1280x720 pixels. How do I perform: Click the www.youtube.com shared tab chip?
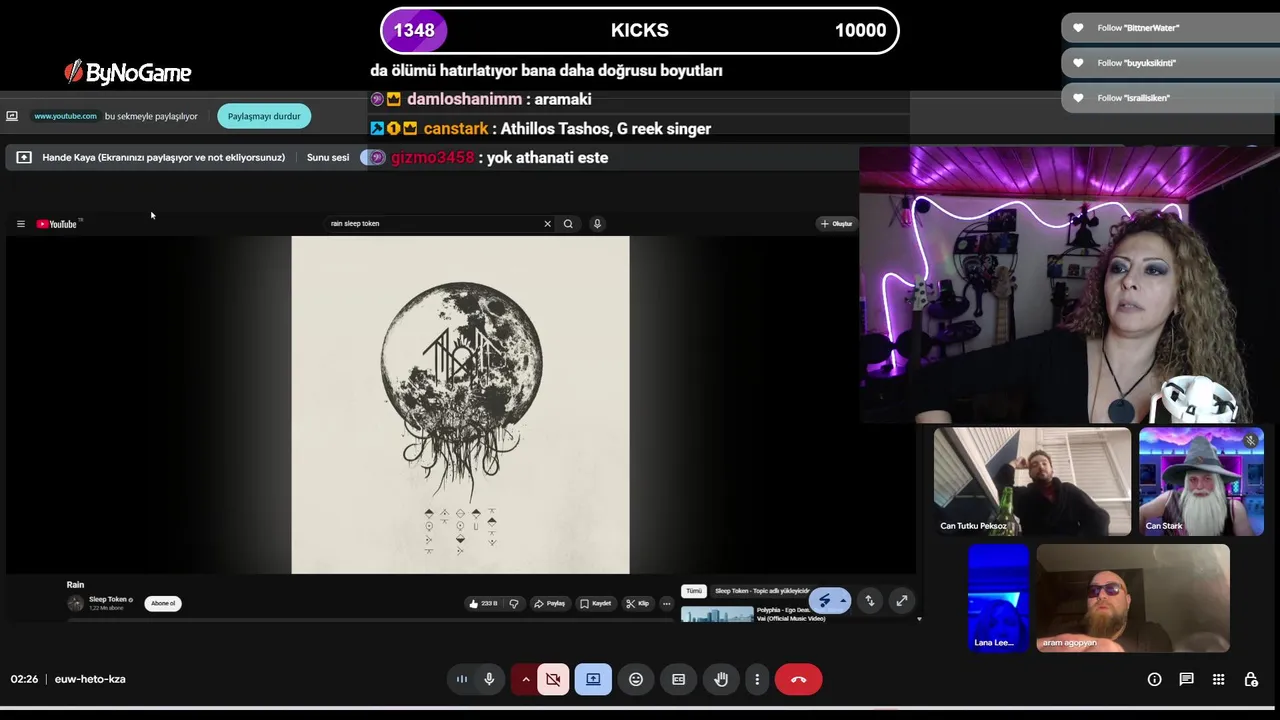65,116
